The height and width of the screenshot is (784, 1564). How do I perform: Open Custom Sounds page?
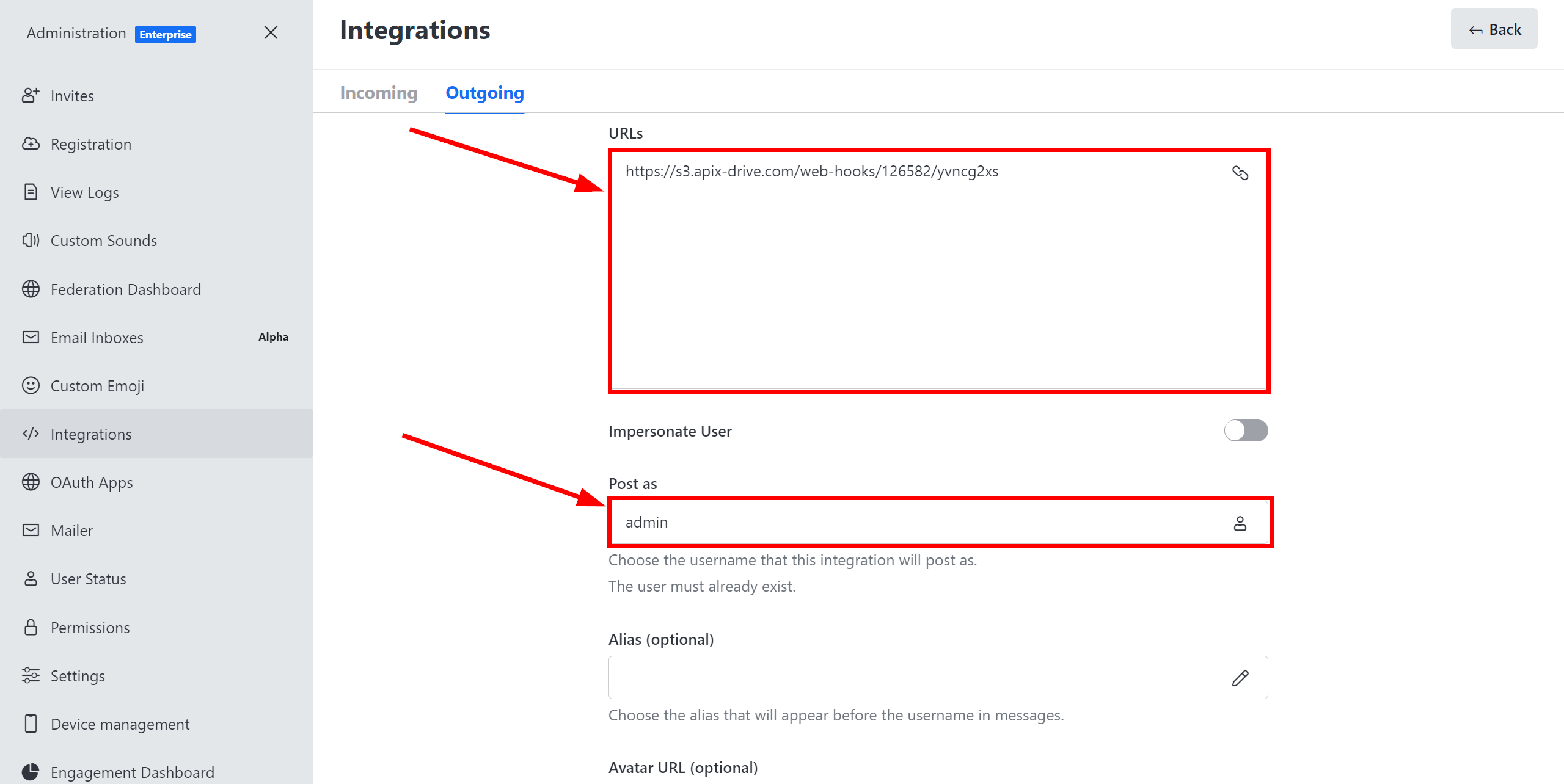[156, 240]
